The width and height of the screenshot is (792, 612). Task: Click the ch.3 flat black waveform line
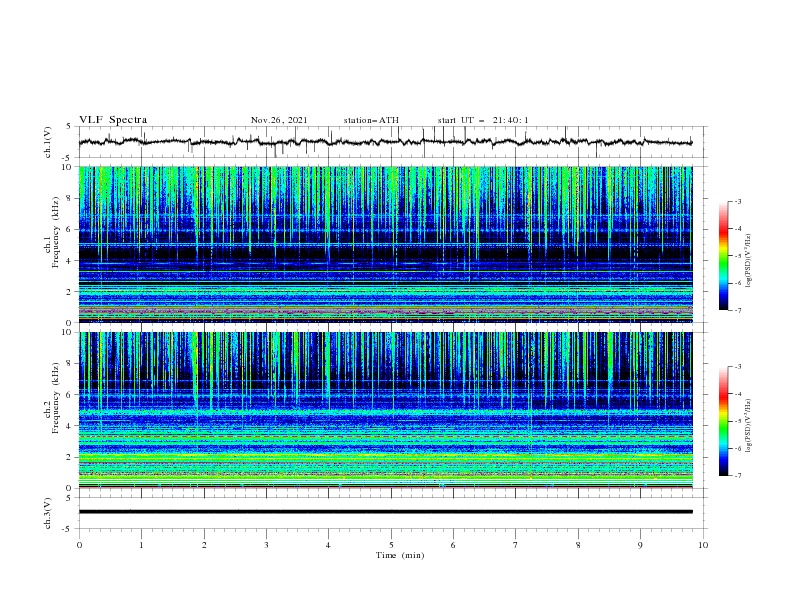click(x=385, y=512)
